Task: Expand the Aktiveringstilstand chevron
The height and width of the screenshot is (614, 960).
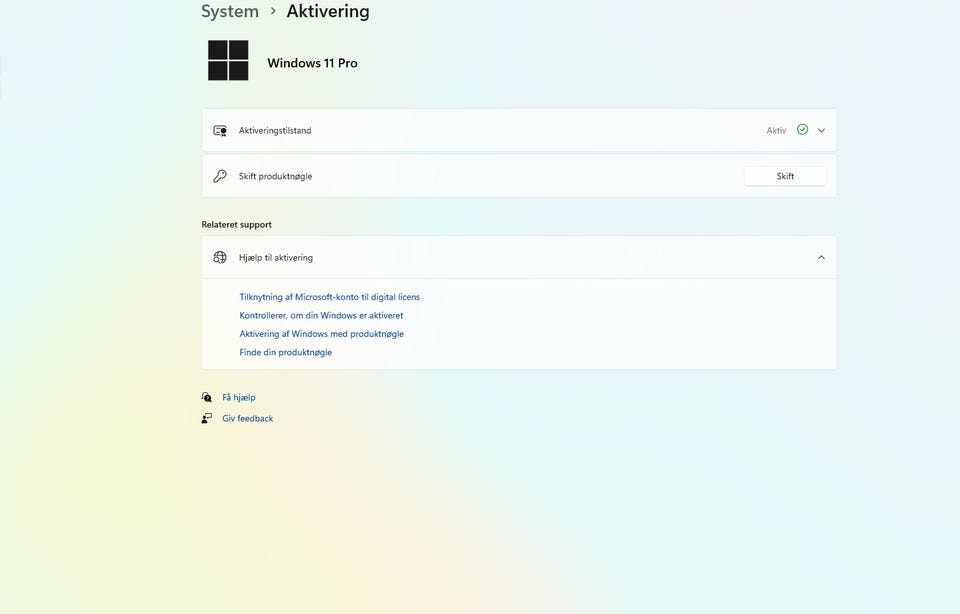Action: (x=822, y=130)
